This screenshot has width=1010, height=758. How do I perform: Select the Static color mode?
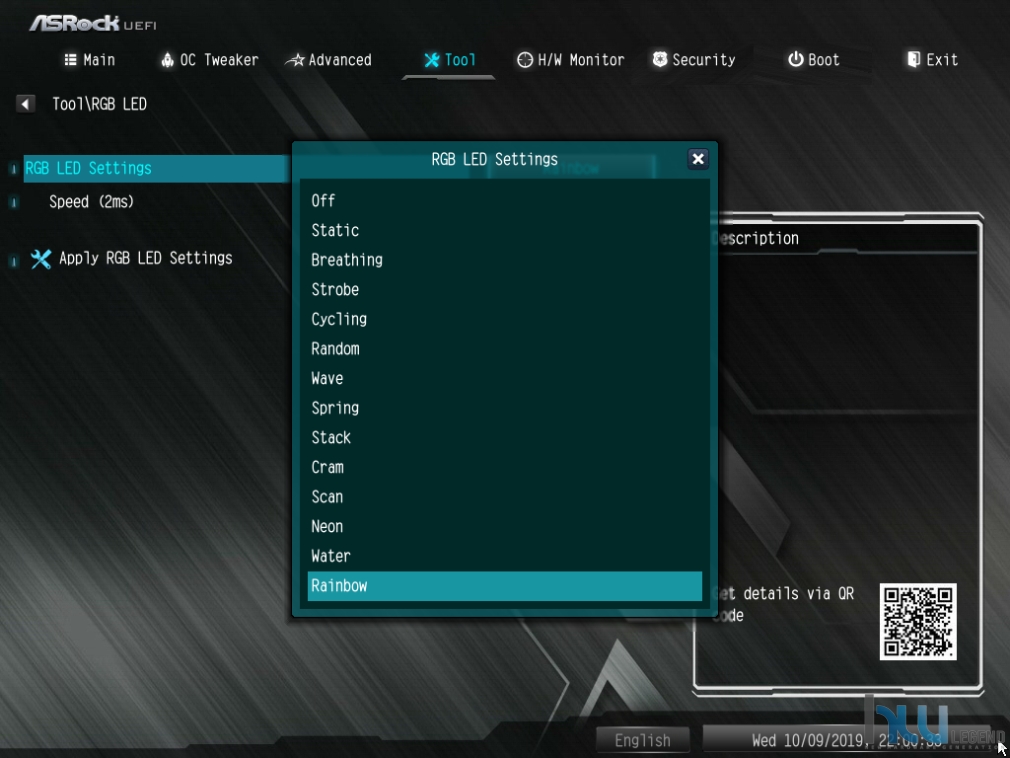tap(504, 230)
